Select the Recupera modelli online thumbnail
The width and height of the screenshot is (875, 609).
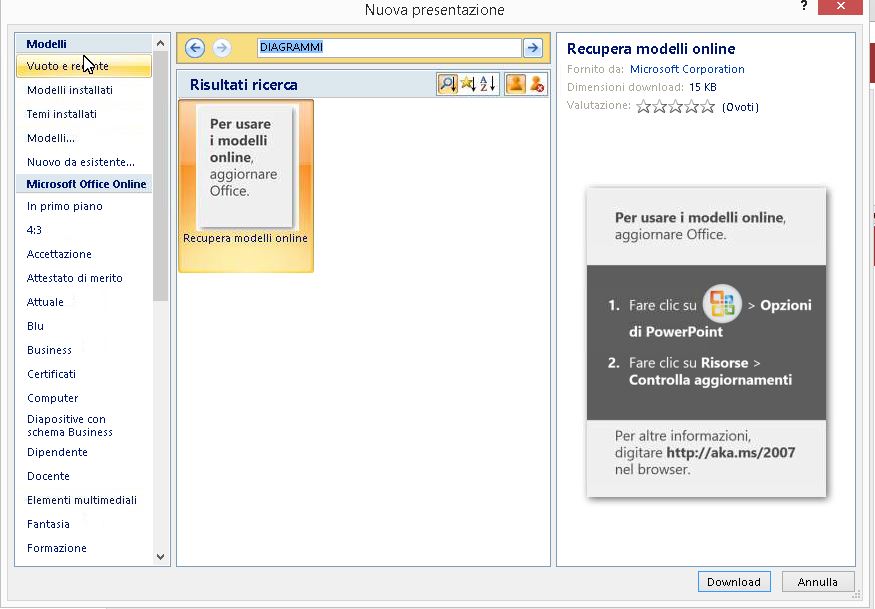(246, 186)
